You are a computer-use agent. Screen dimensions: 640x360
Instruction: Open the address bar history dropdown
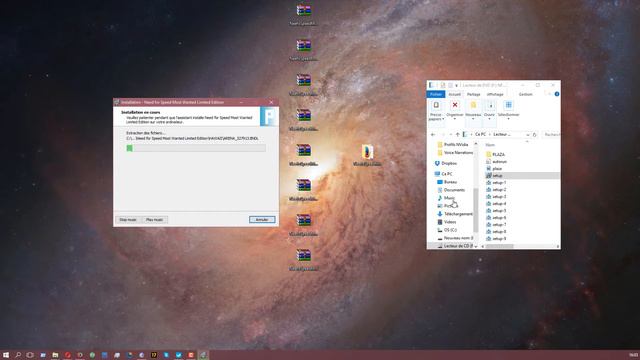528,134
